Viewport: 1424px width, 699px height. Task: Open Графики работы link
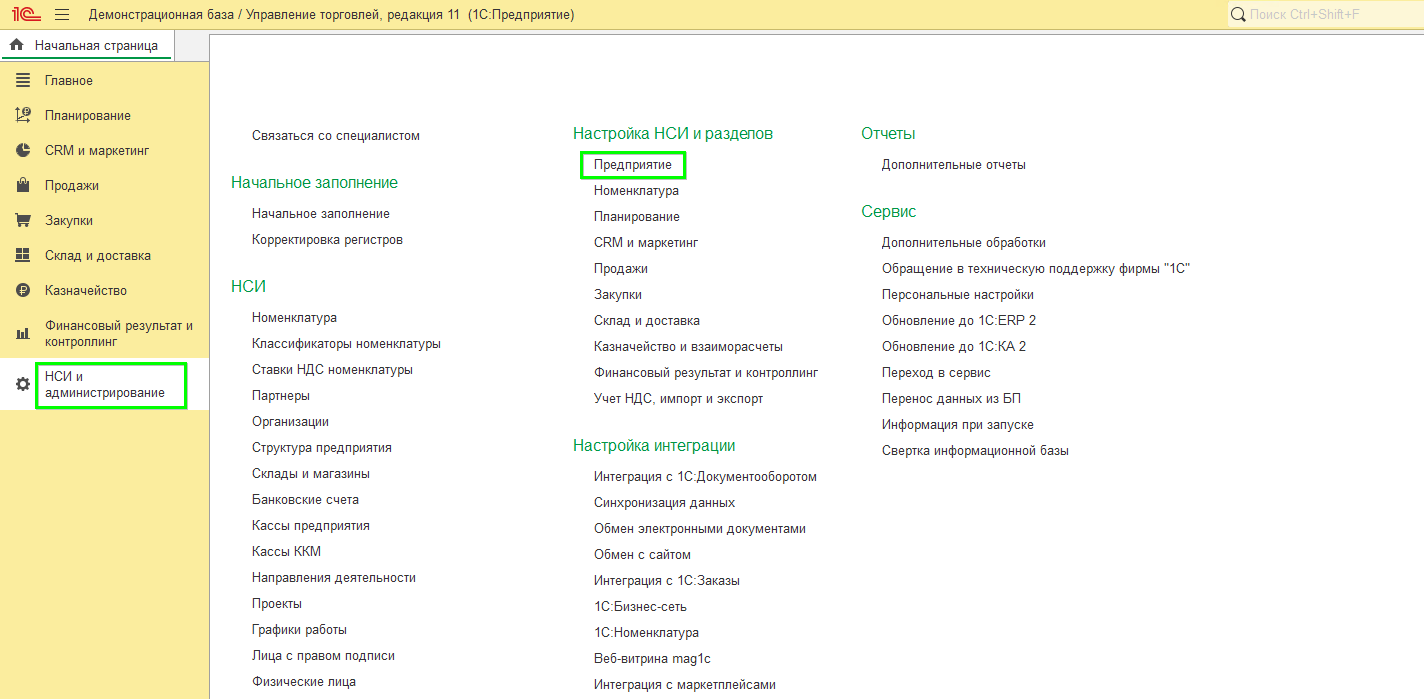coord(300,629)
